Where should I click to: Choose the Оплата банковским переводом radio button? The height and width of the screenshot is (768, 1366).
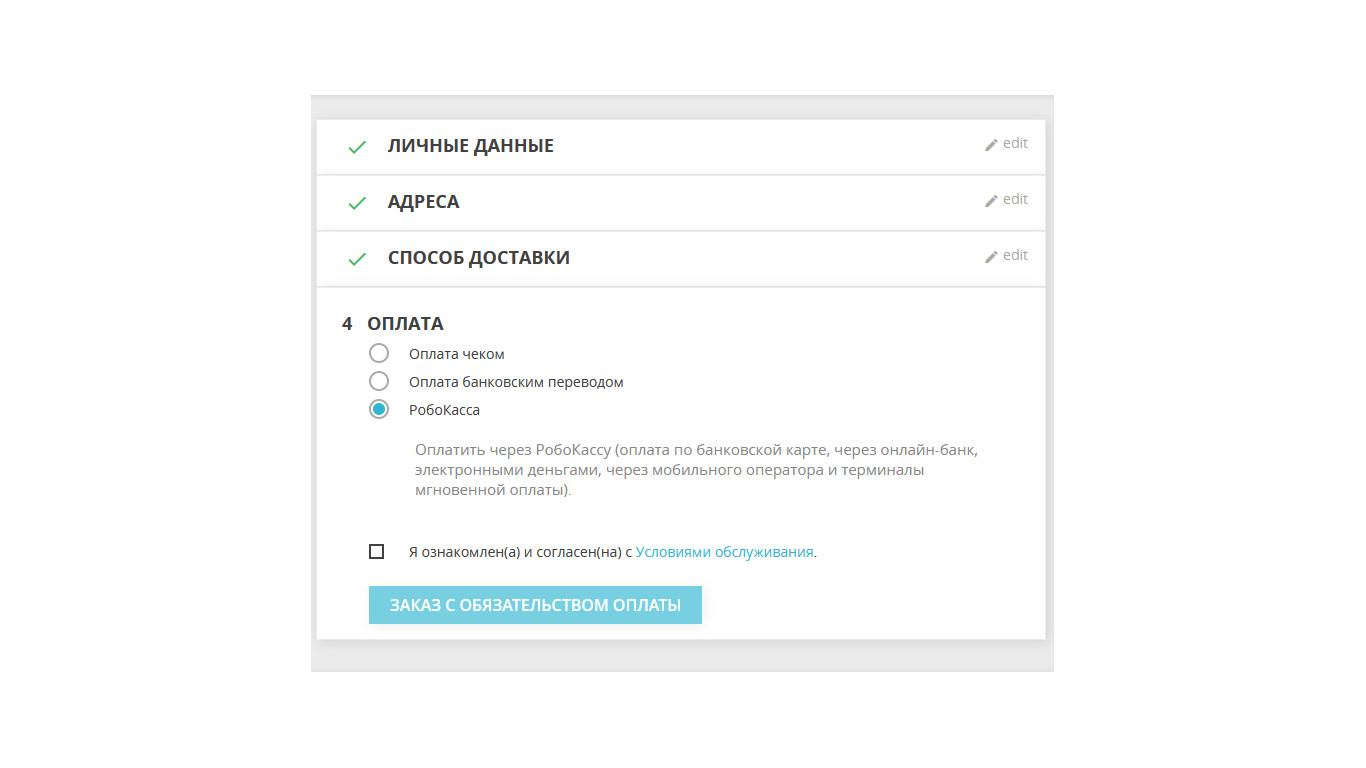(x=379, y=381)
